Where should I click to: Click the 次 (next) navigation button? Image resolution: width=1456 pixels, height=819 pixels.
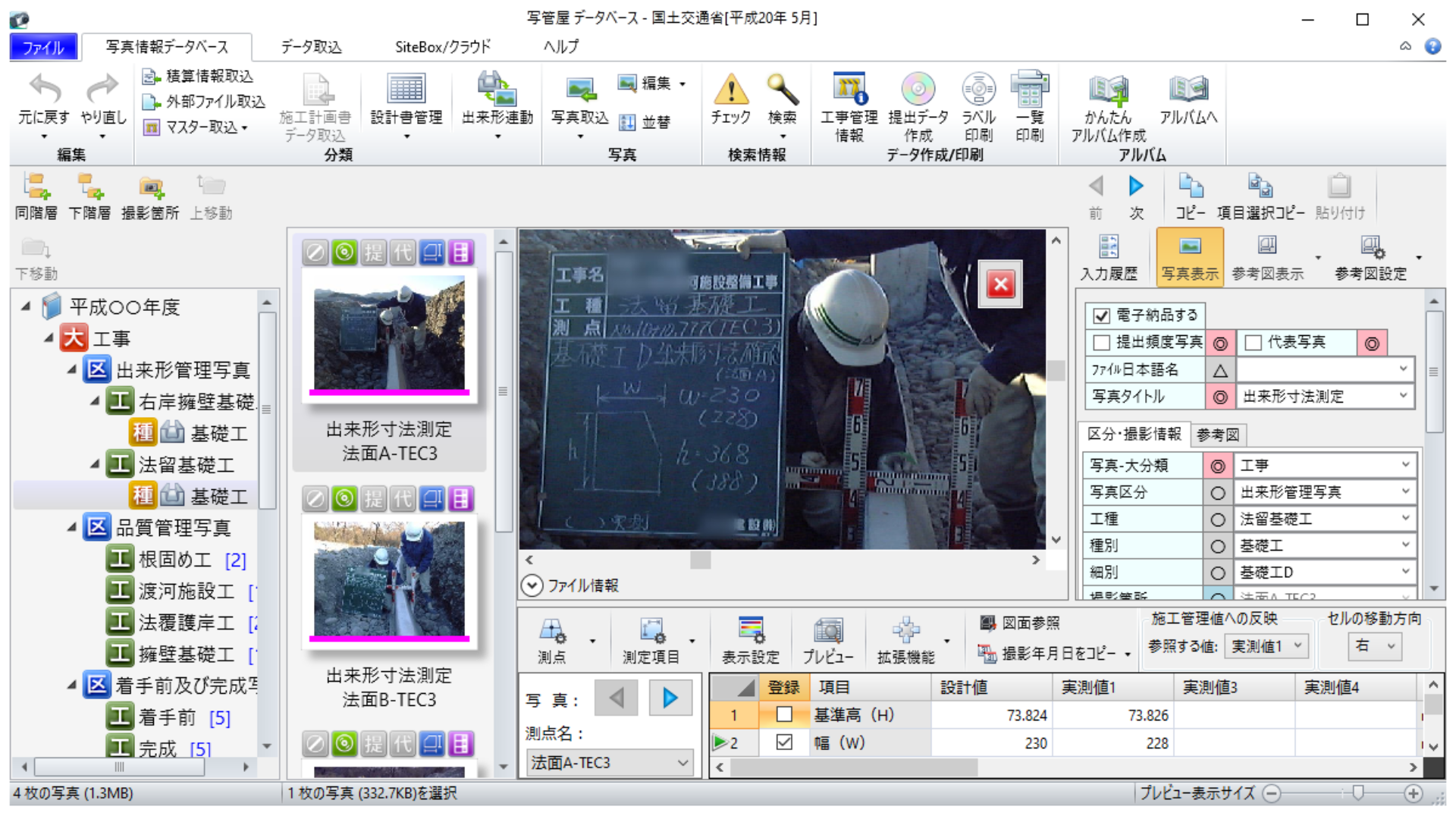click(1135, 195)
